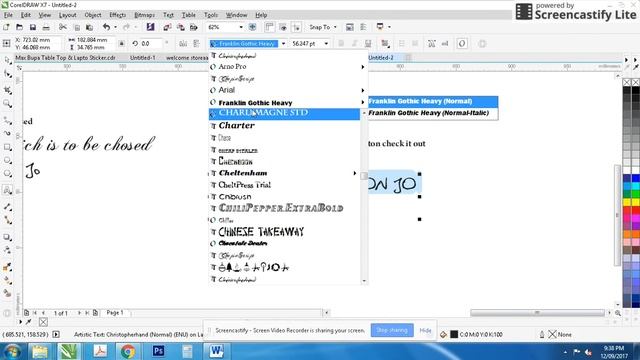Expand the Arial font submenu arrow
Screen dimensions: 640x360
pos(362,91)
